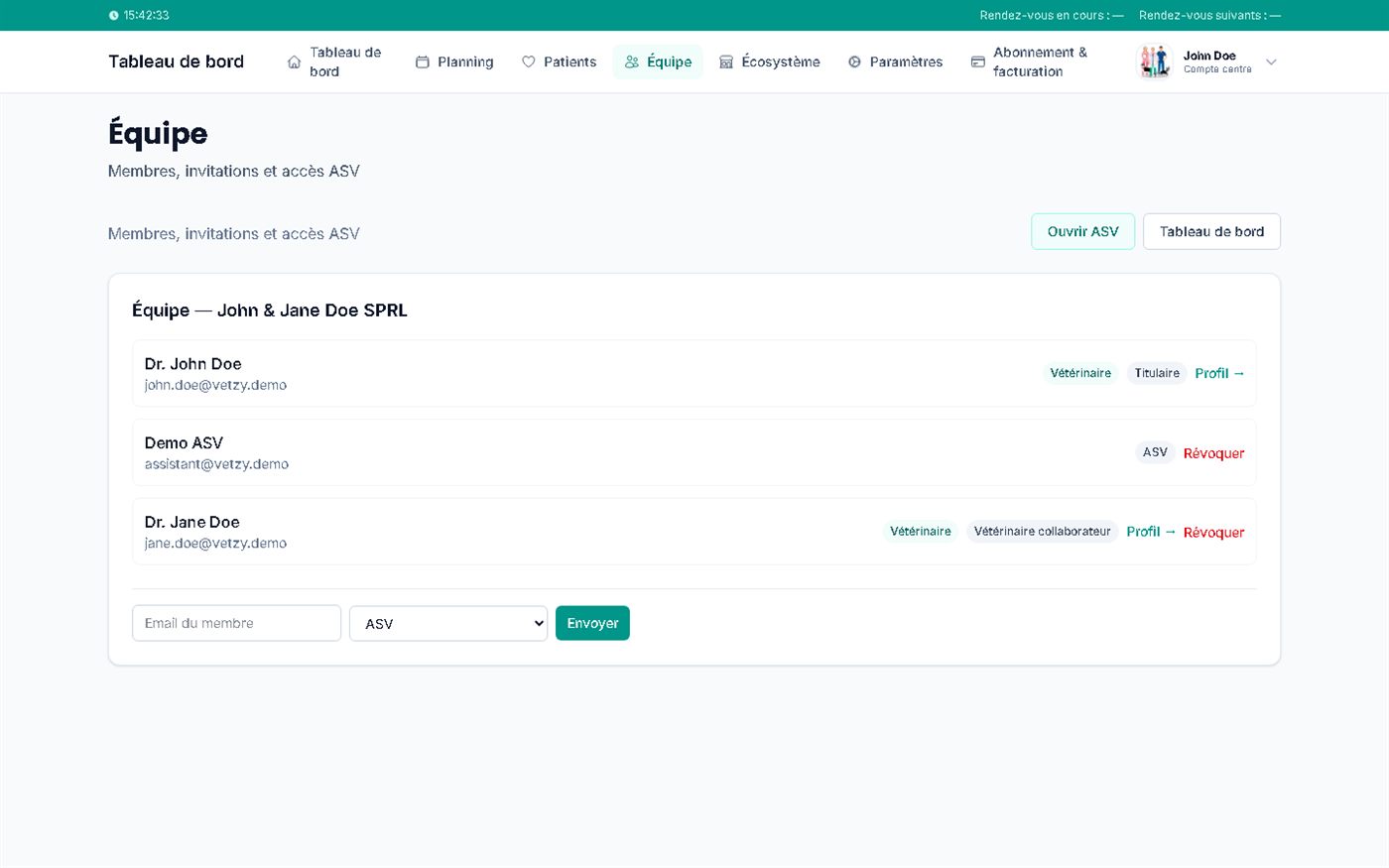Click John Doe's Vétérinaire badge
Image resolution: width=1389 pixels, height=868 pixels.
(x=1080, y=373)
